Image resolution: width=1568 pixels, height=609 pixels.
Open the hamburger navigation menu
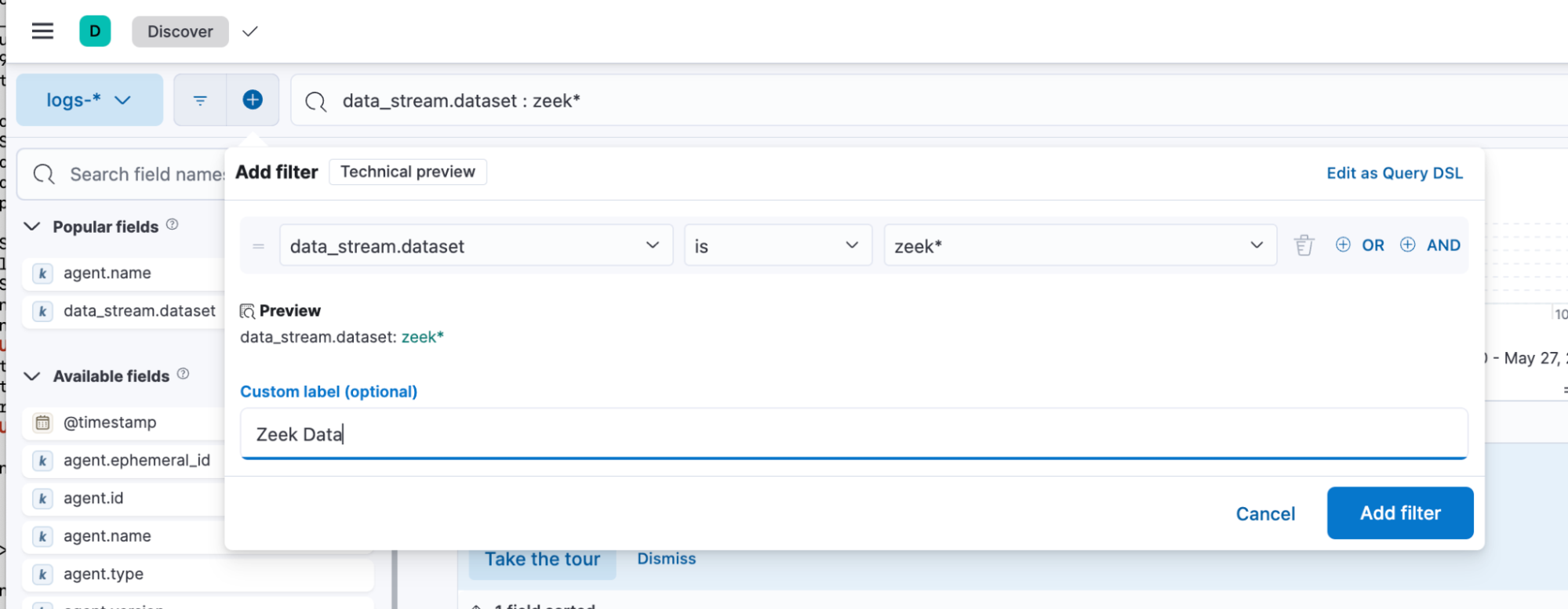[x=42, y=31]
